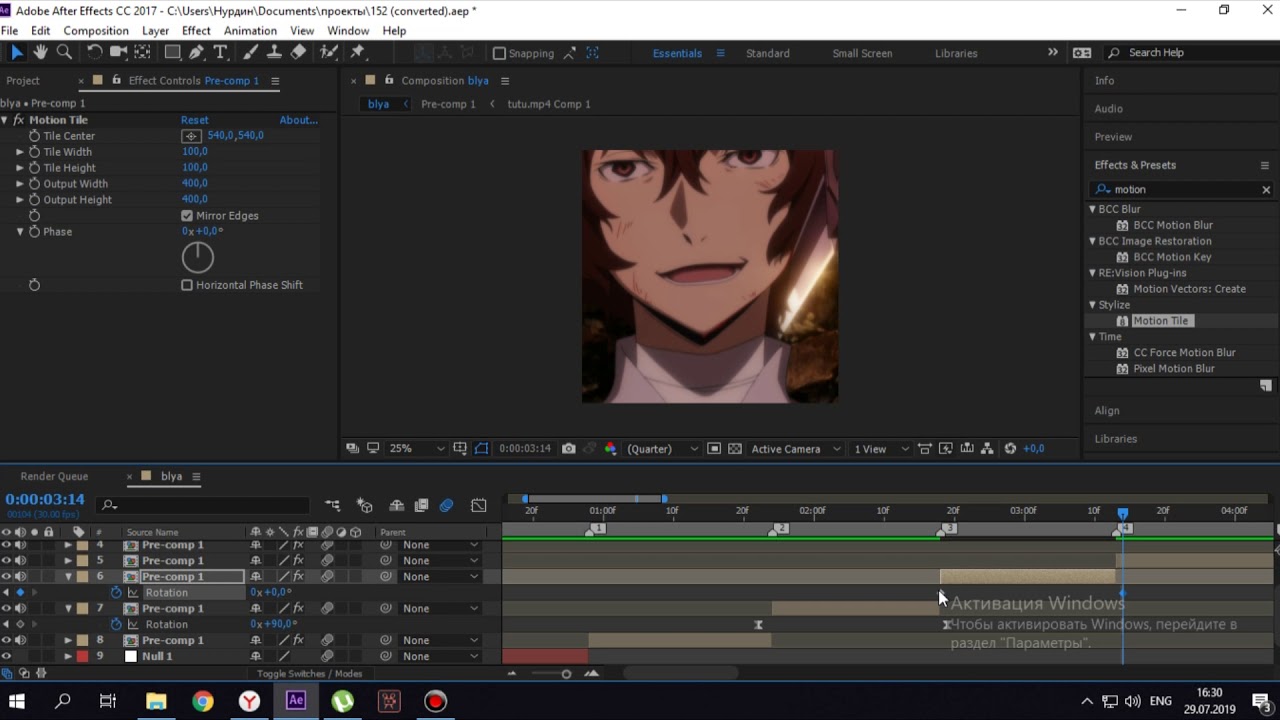Enable Horizontal Phase Shift checkbox
Viewport: 1280px width, 720px height.
pyautogui.click(x=187, y=285)
